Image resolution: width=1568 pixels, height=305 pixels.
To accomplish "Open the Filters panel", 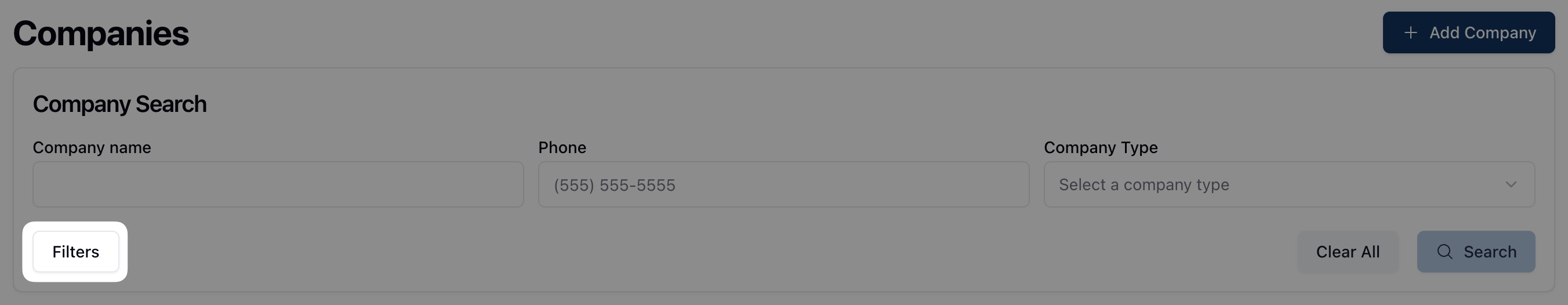I will point(75,252).
